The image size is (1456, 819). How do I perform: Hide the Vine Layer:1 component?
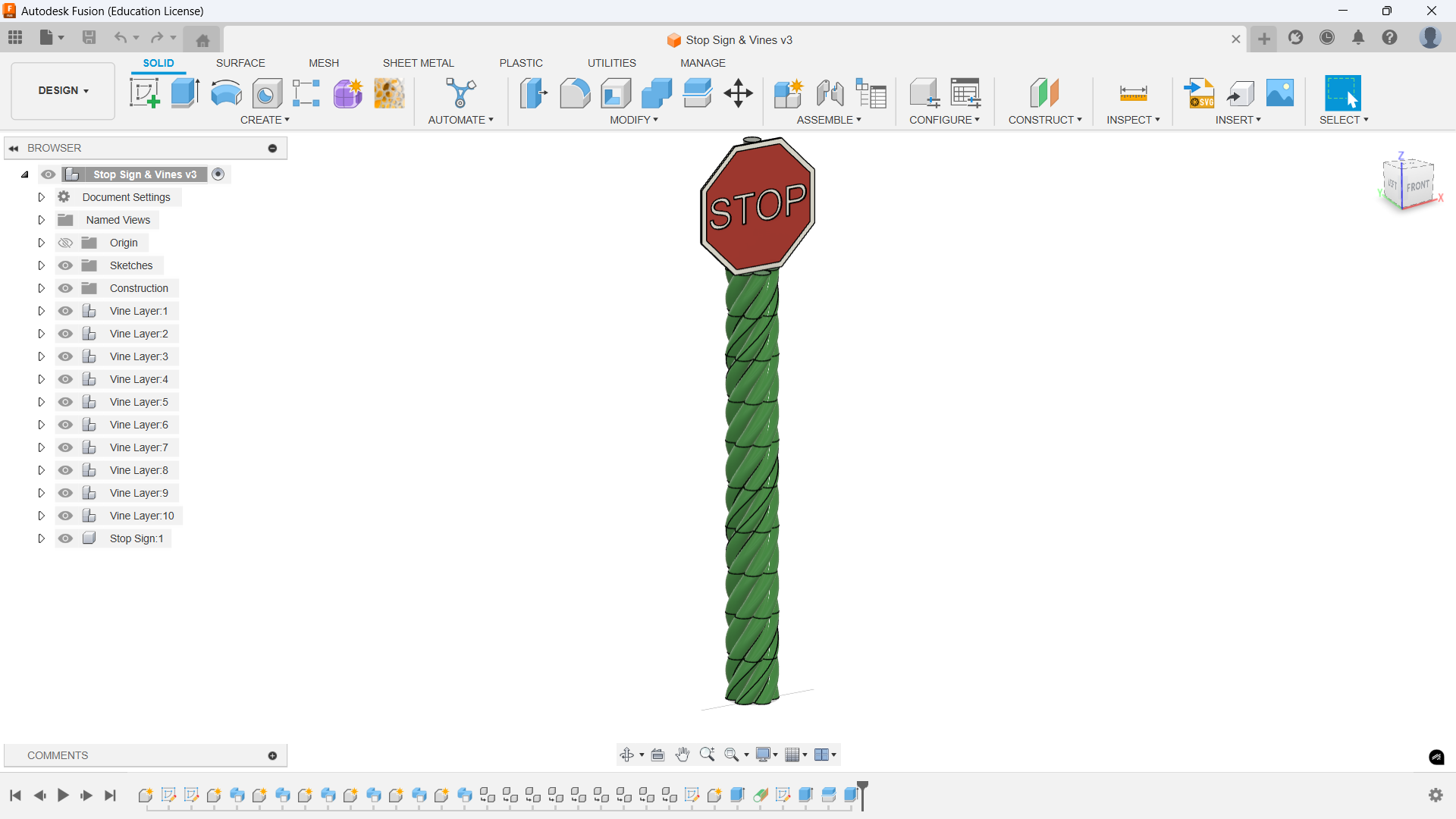click(x=66, y=311)
